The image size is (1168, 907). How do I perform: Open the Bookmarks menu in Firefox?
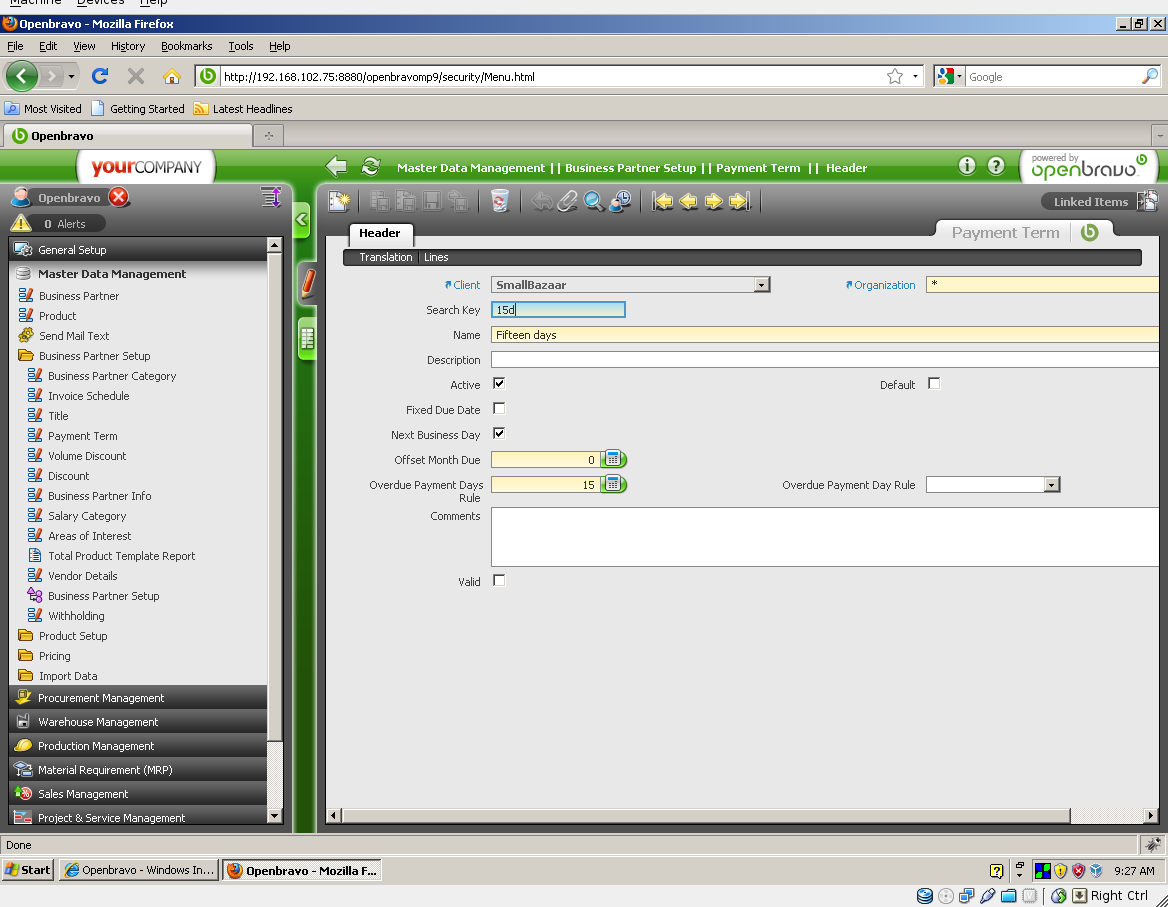tap(186, 46)
